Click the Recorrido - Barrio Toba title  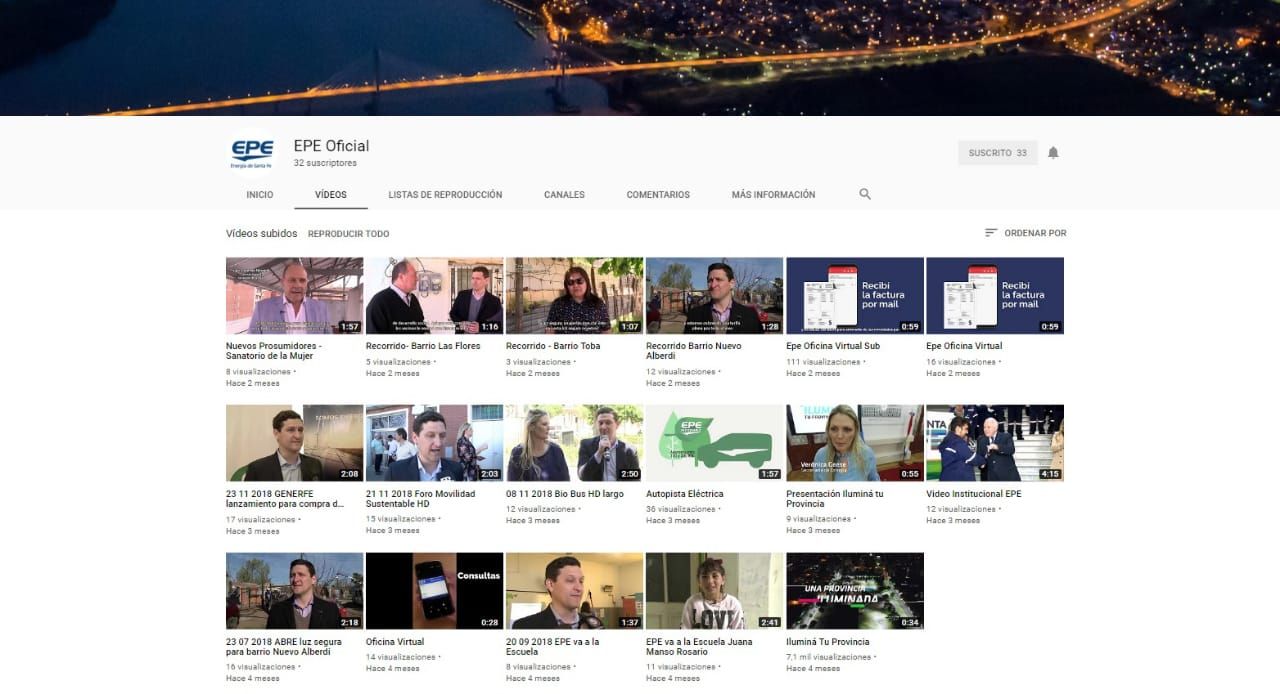click(x=553, y=346)
